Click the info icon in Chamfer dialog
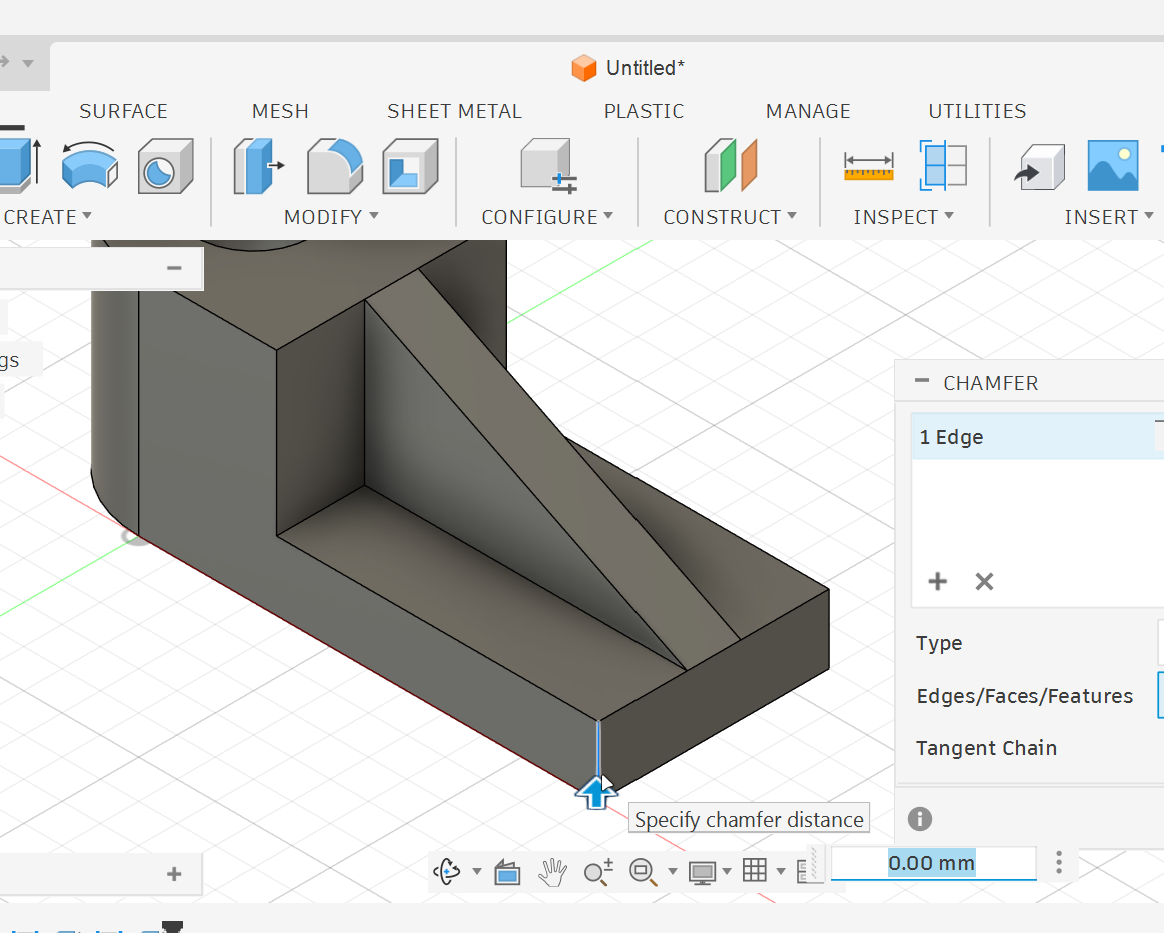This screenshot has width=1164, height=933. (920, 819)
